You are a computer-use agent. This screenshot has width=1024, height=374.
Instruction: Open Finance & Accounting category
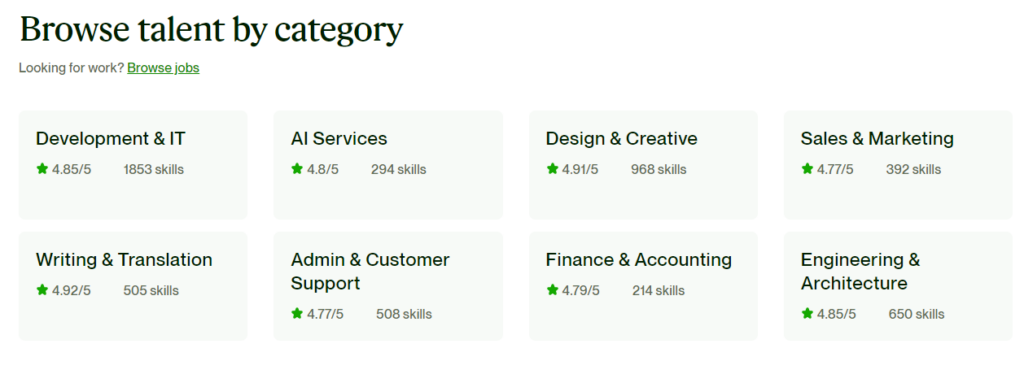pyautogui.click(x=639, y=260)
